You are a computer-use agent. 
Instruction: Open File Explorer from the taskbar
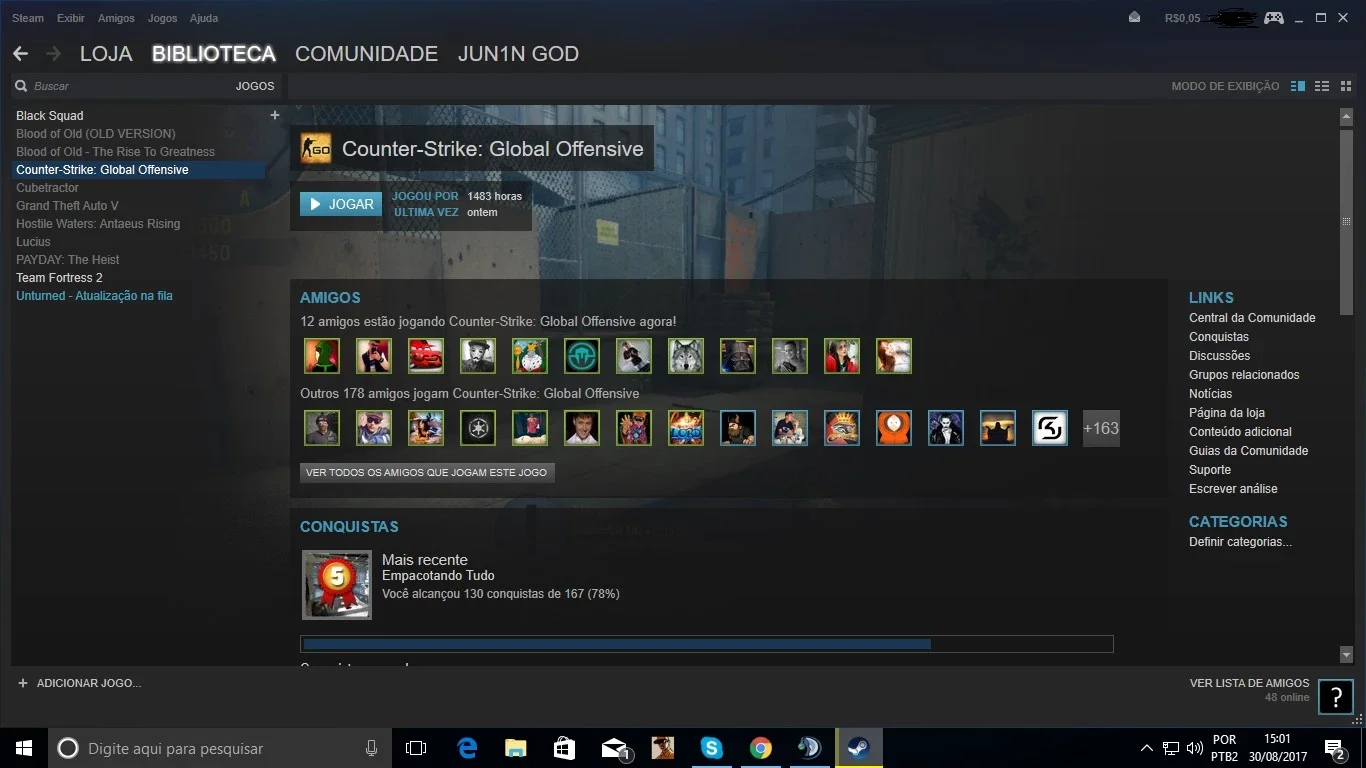[516, 748]
